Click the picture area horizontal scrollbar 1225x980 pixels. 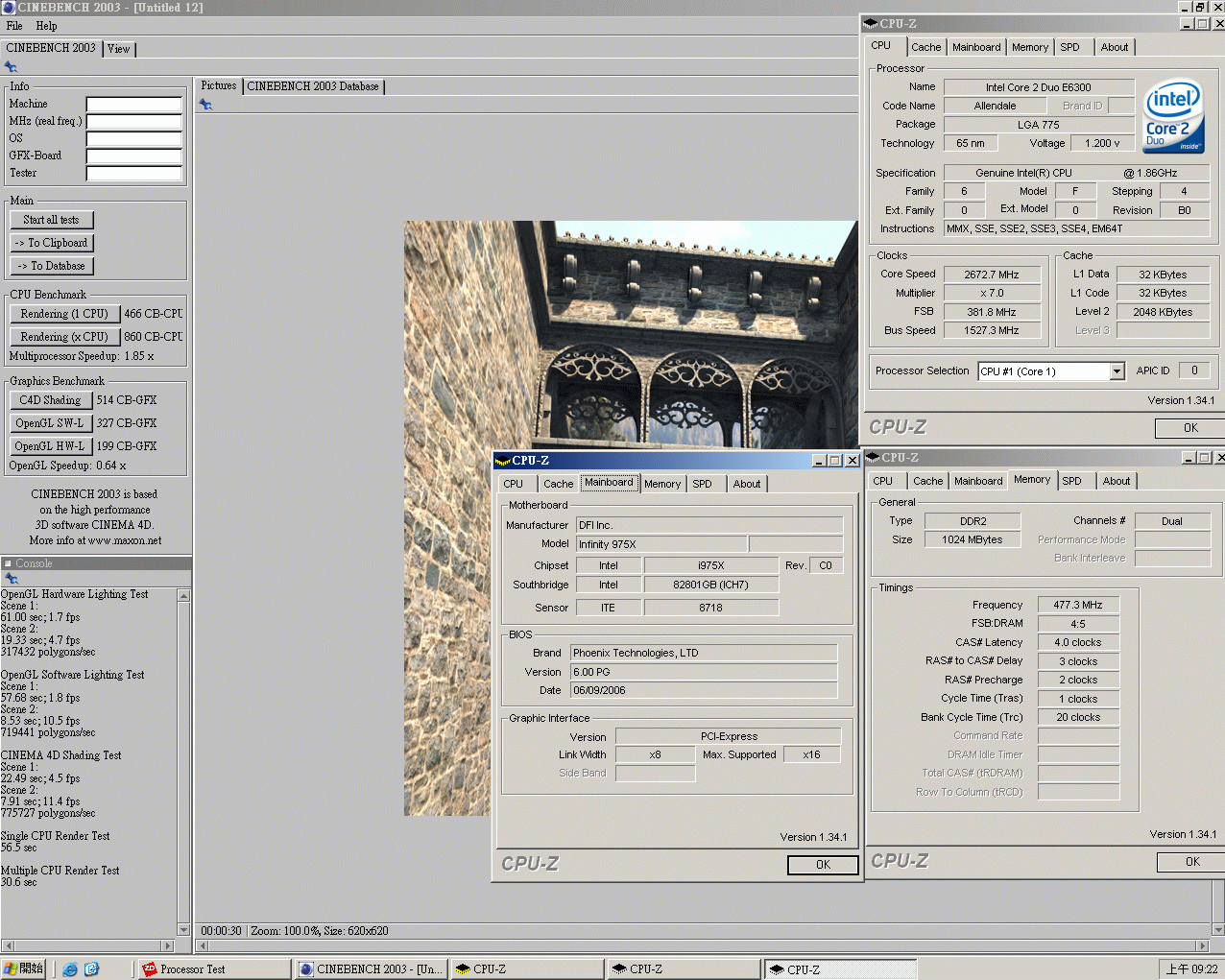click(x=701, y=946)
